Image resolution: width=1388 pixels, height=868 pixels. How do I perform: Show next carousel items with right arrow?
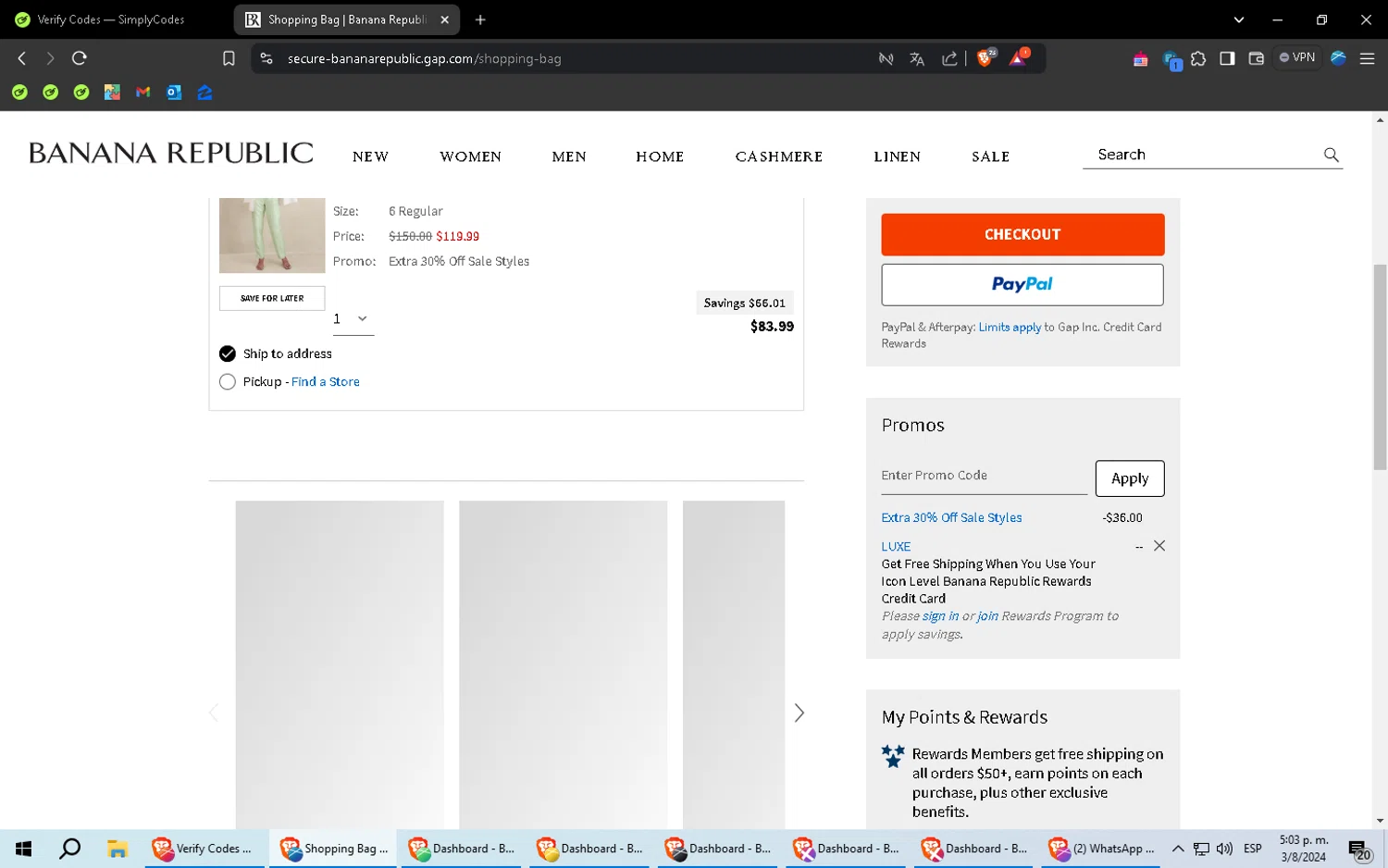point(799,713)
